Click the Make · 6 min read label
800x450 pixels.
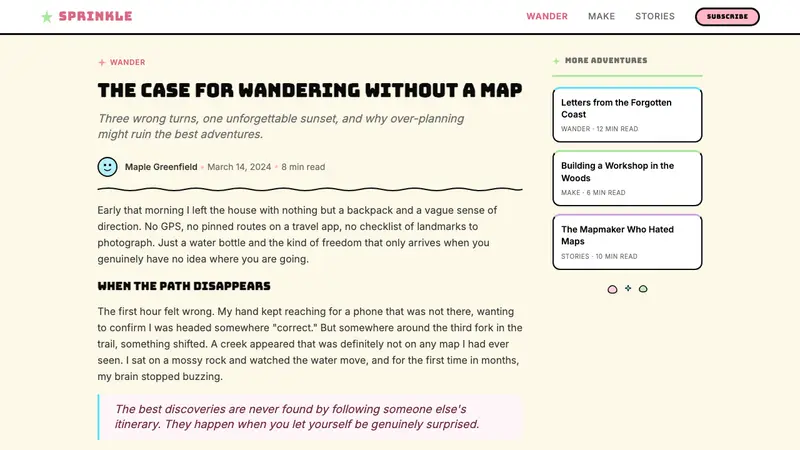[593, 193]
